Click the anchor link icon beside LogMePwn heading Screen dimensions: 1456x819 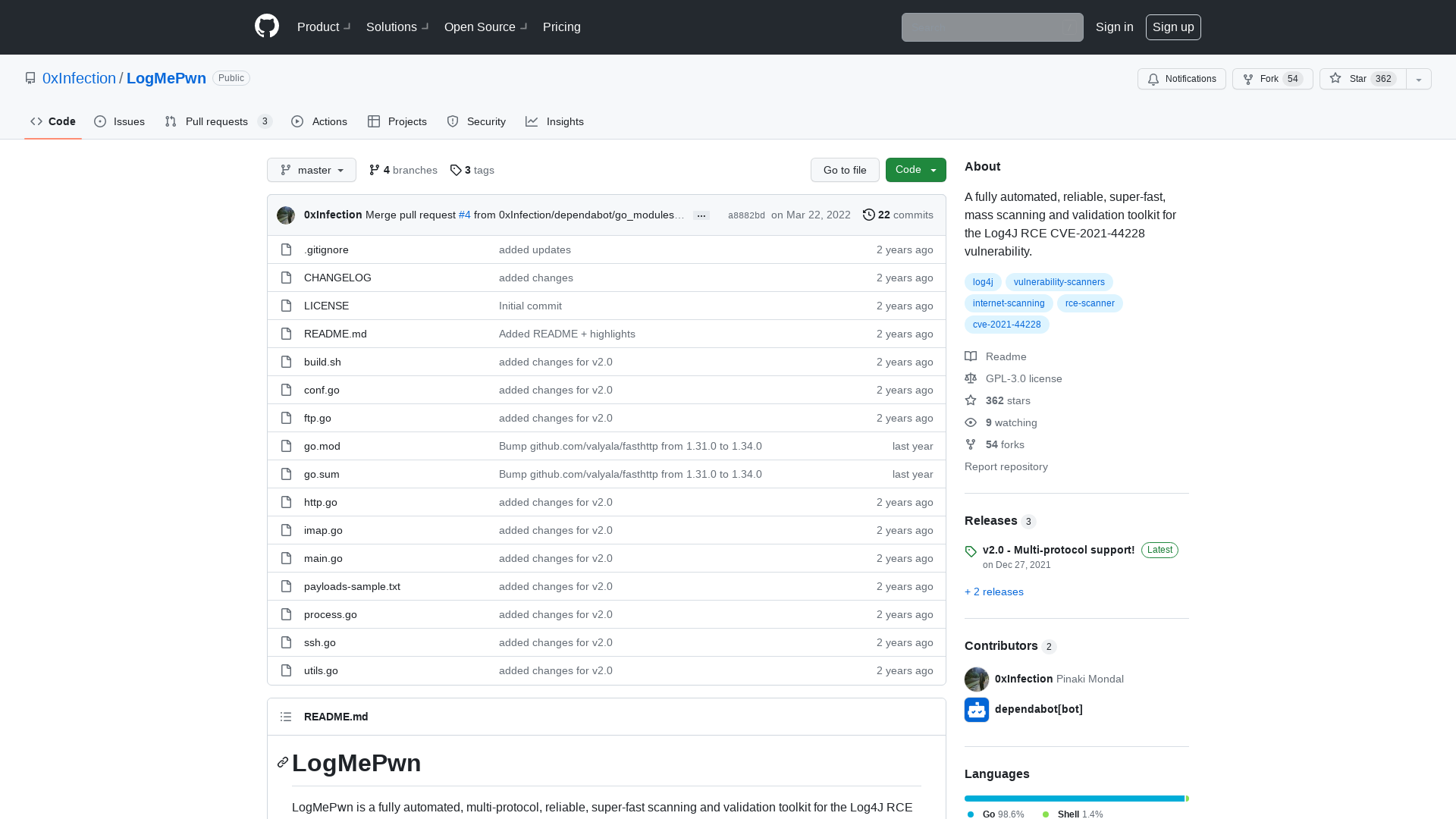[283, 762]
